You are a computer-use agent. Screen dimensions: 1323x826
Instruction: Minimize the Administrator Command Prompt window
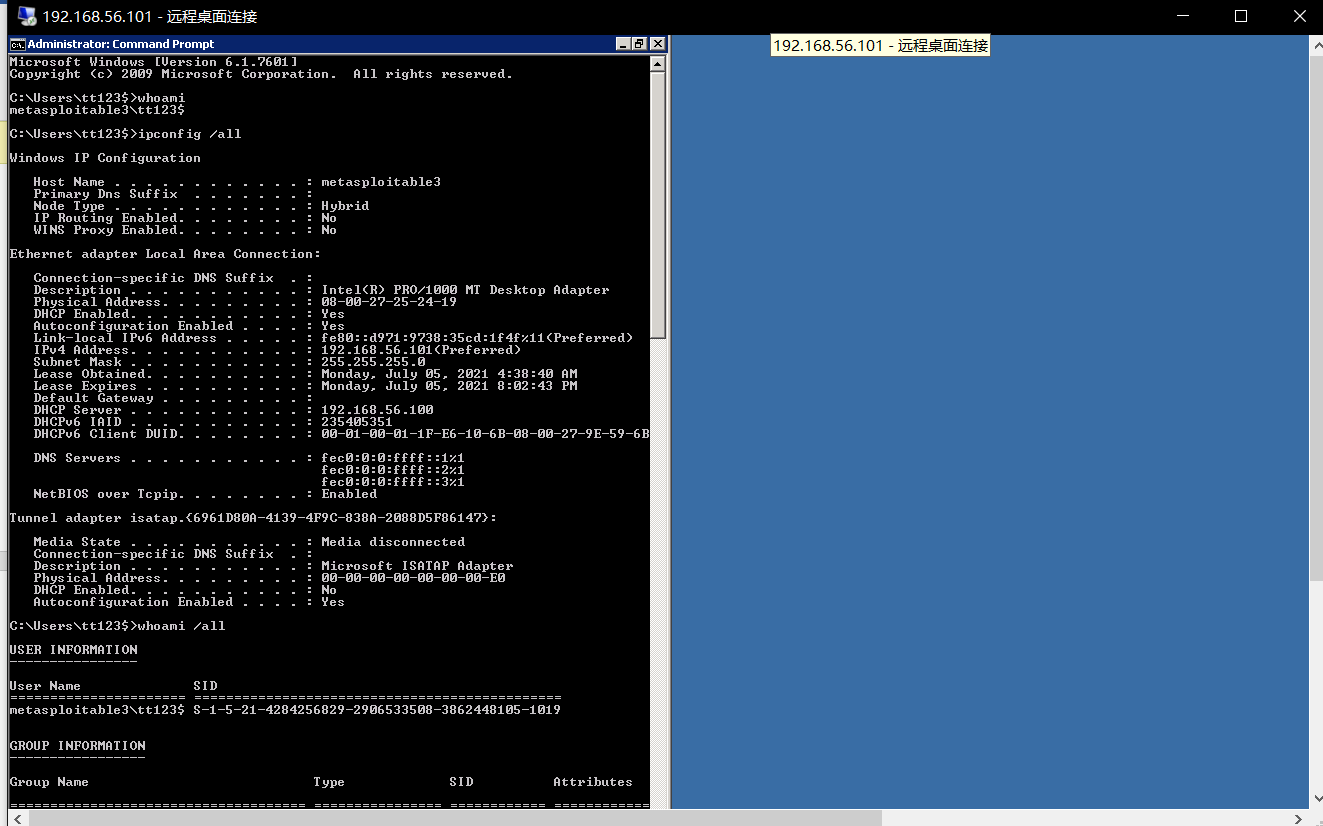tap(623, 44)
